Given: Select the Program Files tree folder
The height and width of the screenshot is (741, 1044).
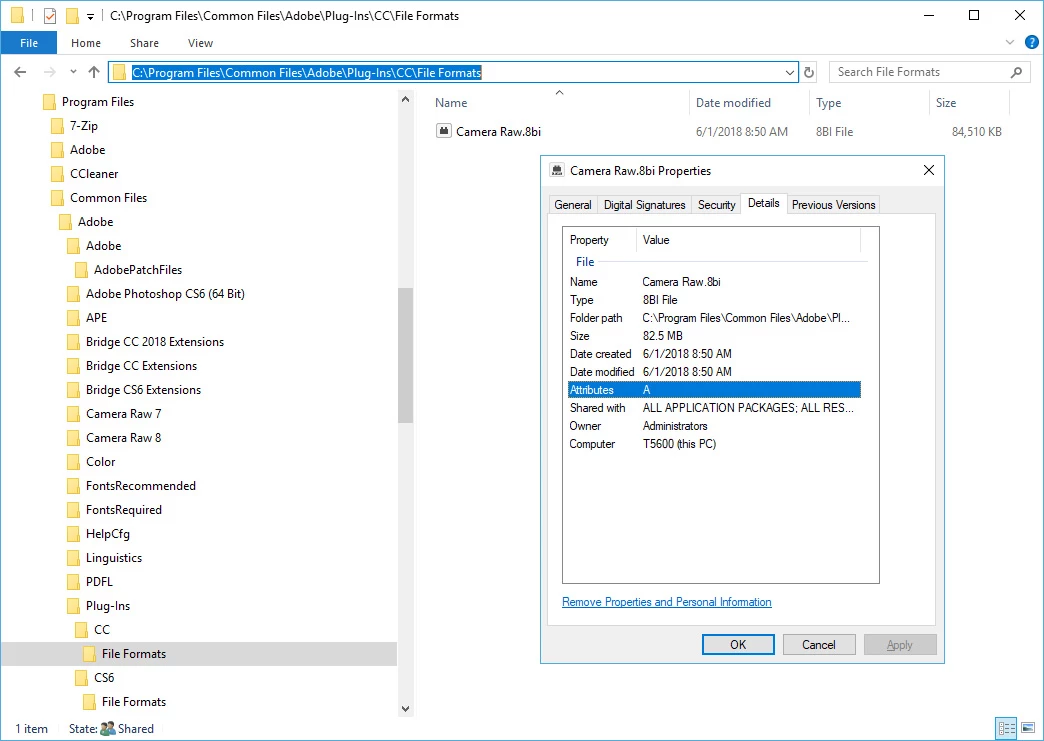Looking at the screenshot, I should (98, 102).
